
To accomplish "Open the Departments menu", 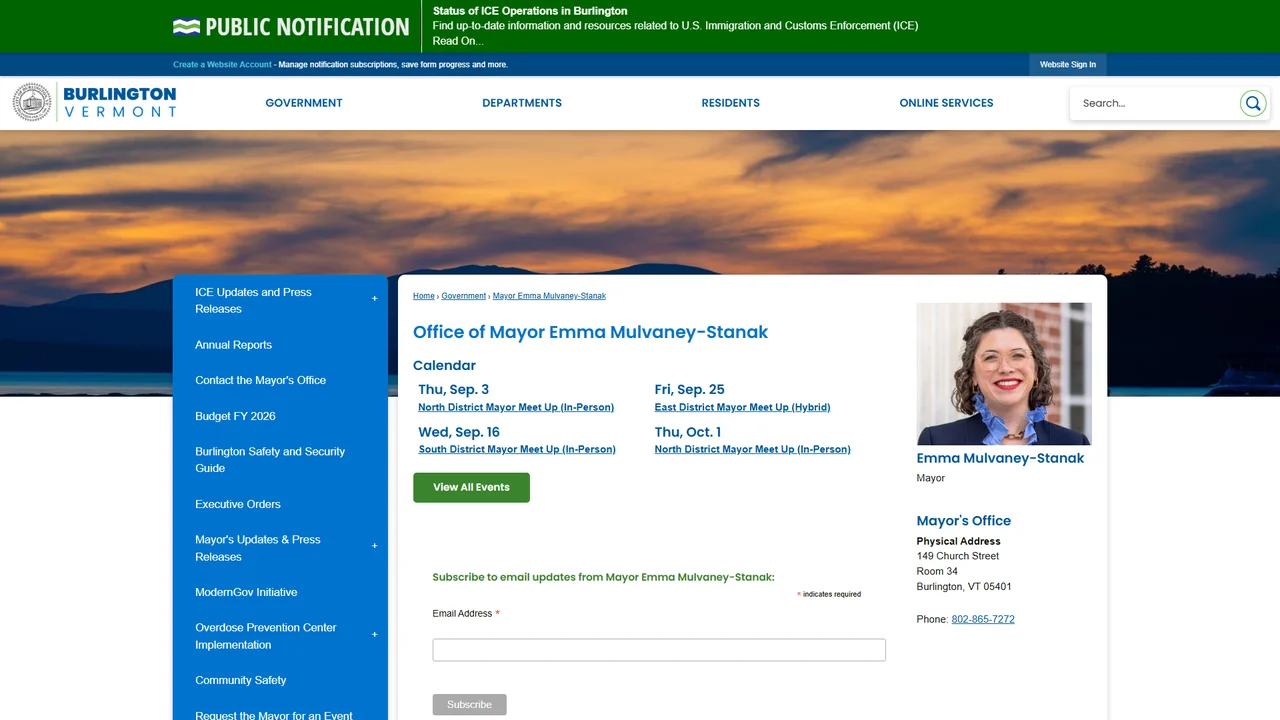I will click(522, 103).
